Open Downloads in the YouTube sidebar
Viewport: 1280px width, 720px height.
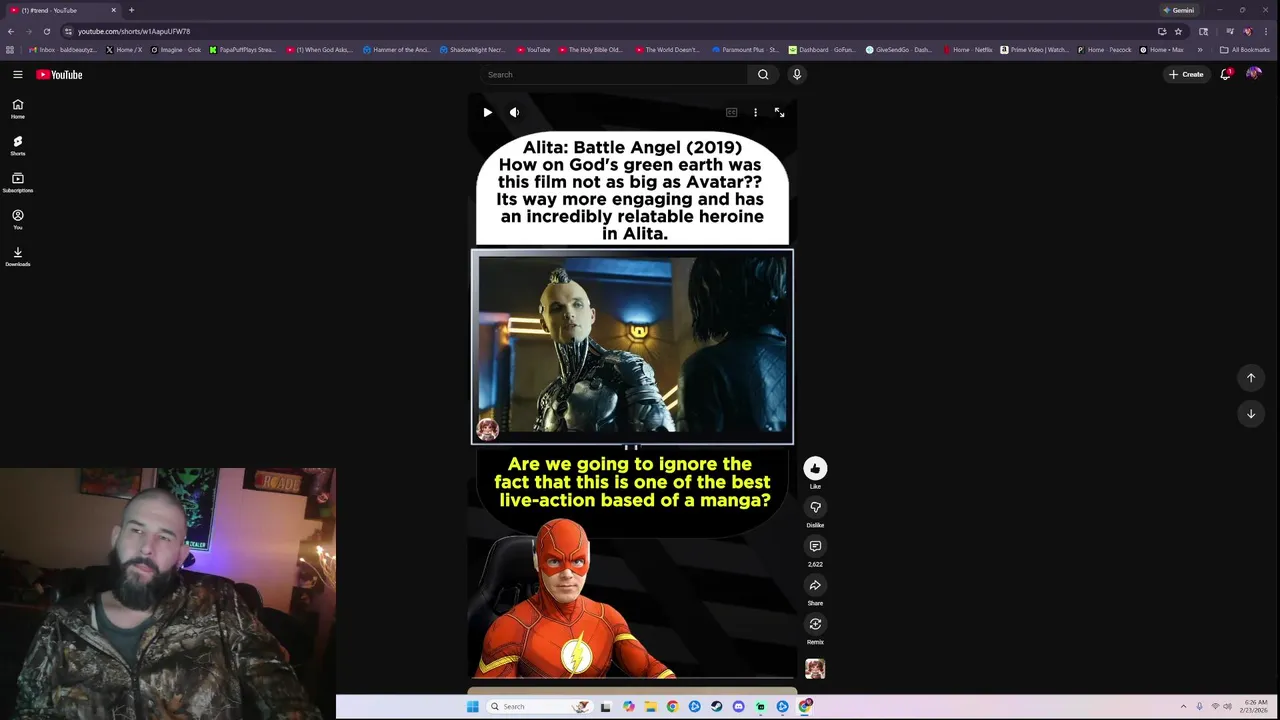coord(17,257)
